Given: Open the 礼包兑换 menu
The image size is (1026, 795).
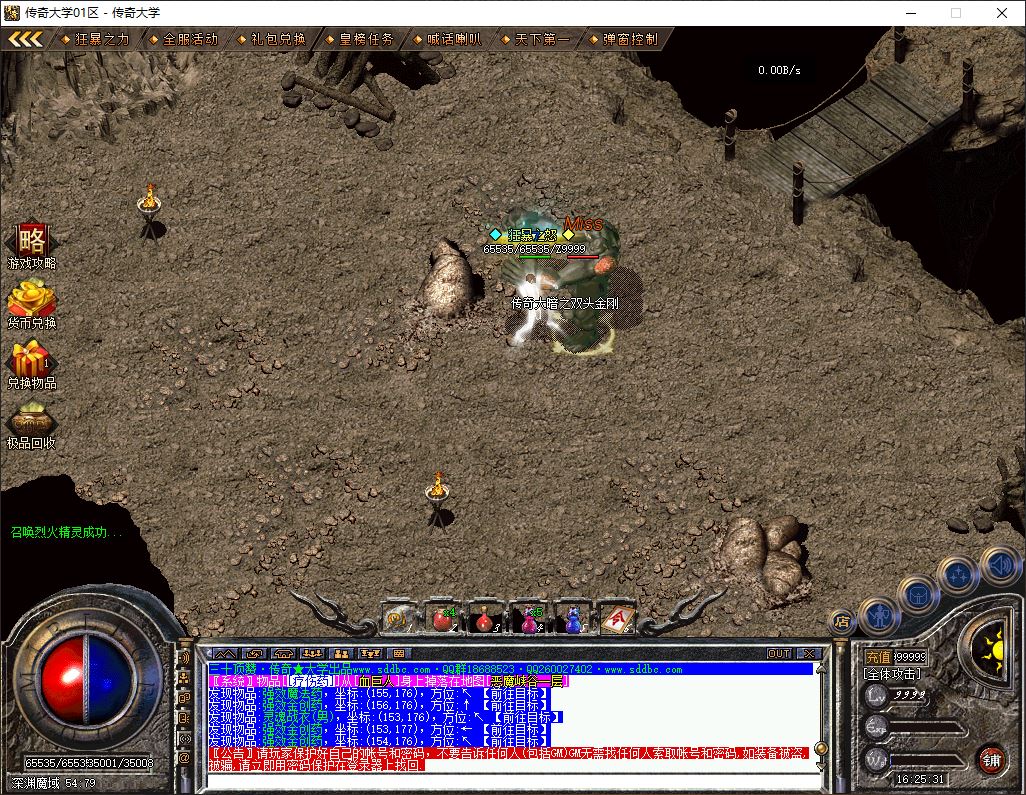Looking at the screenshot, I should coord(272,39).
